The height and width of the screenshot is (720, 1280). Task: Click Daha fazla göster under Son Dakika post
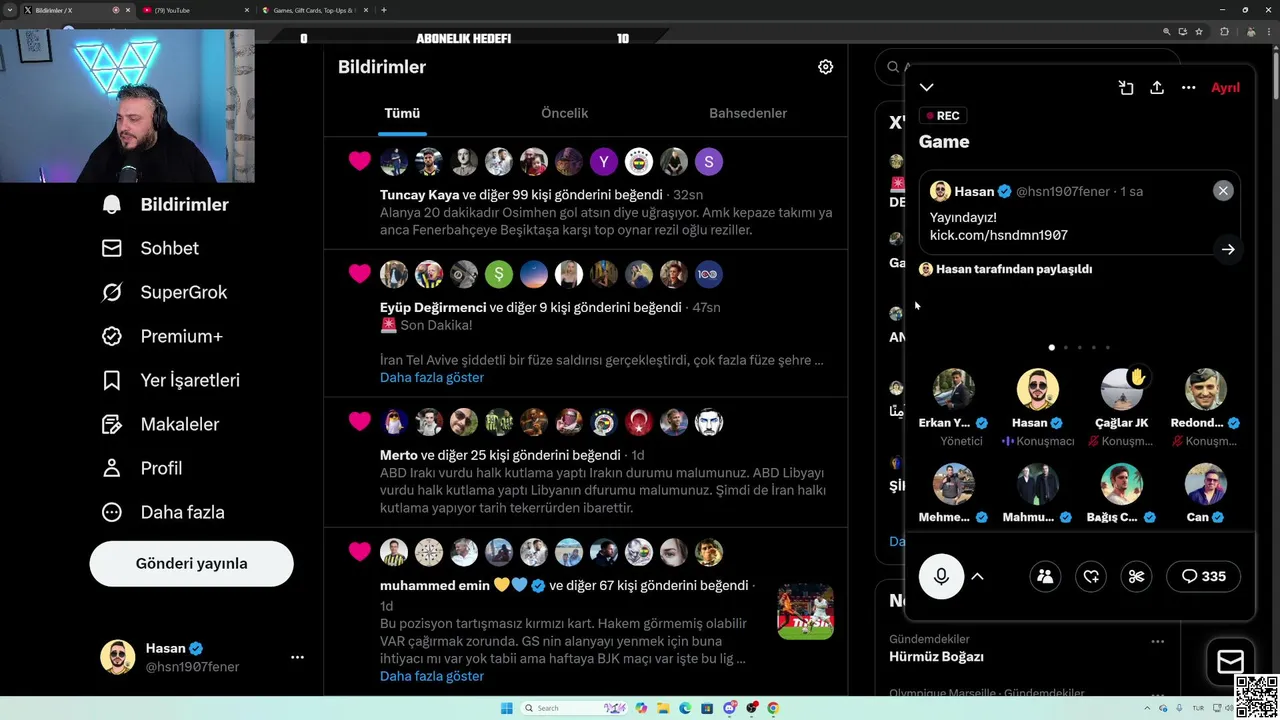point(431,377)
